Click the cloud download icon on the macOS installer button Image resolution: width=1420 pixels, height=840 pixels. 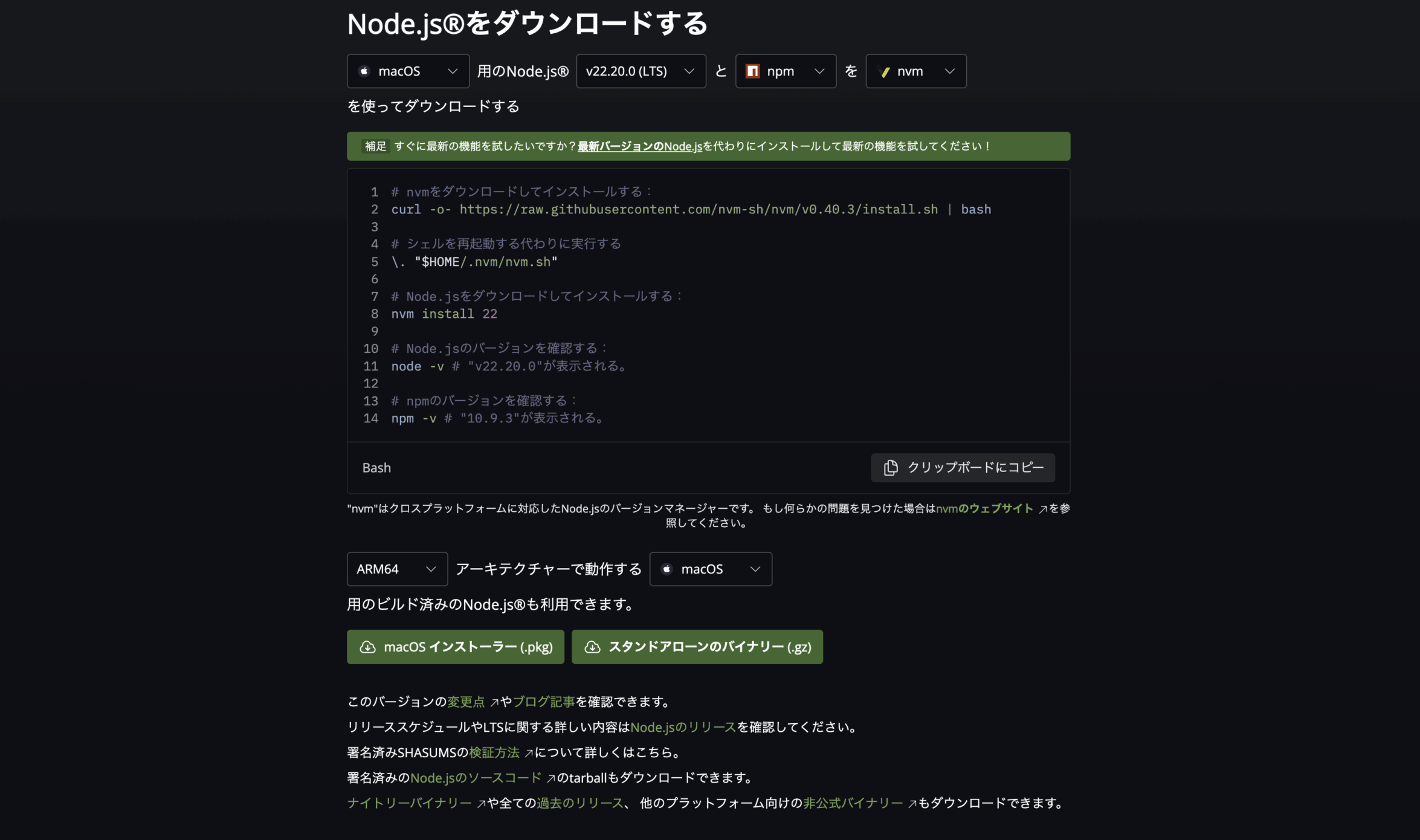pyautogui.click(x=367, y=647)
